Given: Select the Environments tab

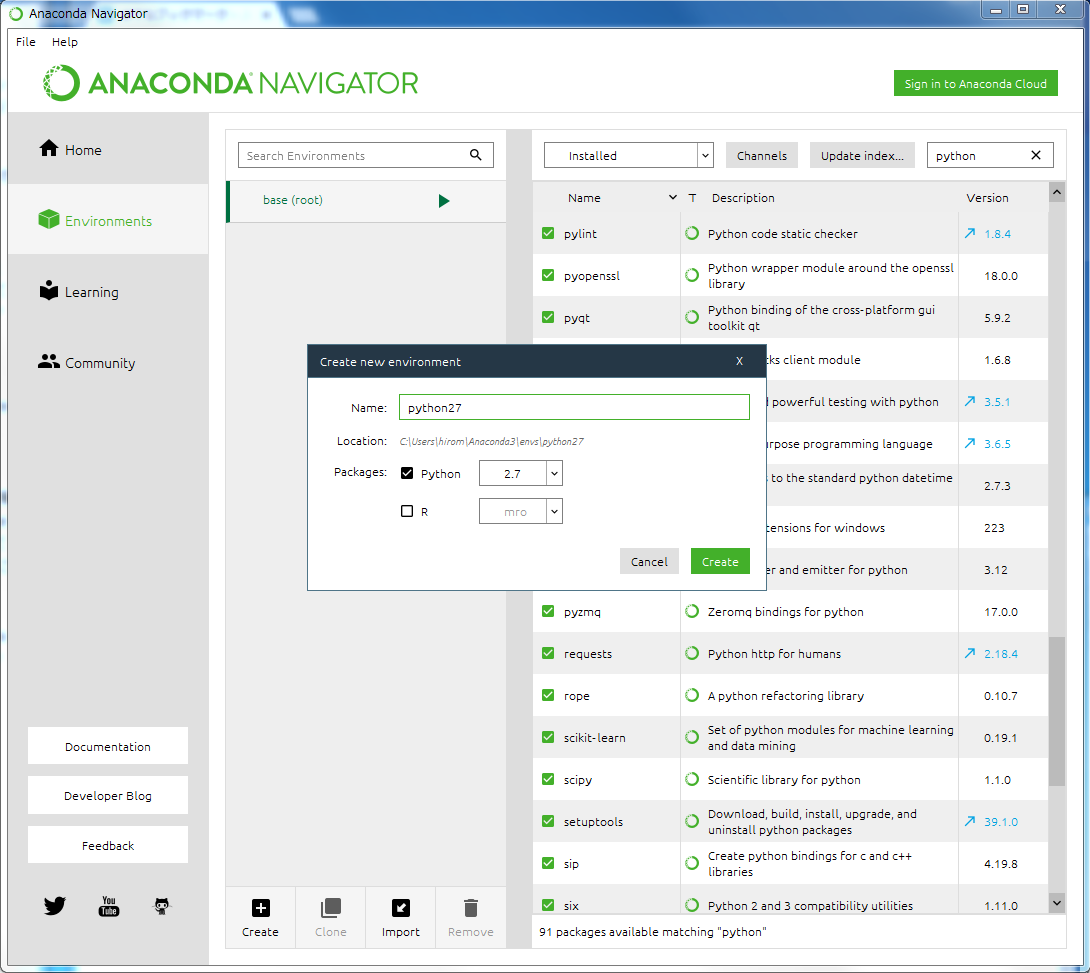Looking at the screenshot, I should coord(108,220).
